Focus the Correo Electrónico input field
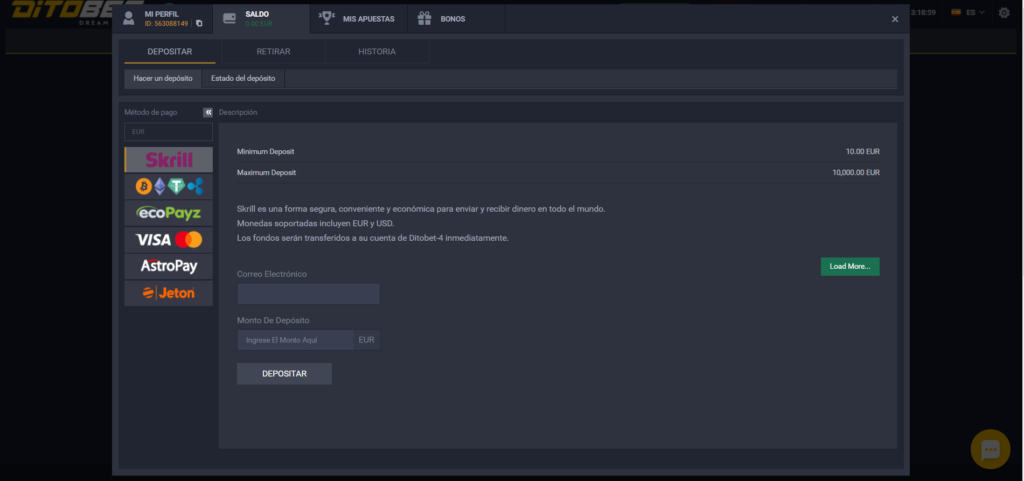Image resolution: width=1024 pixels, height=481 pixels. coord(308,294)
